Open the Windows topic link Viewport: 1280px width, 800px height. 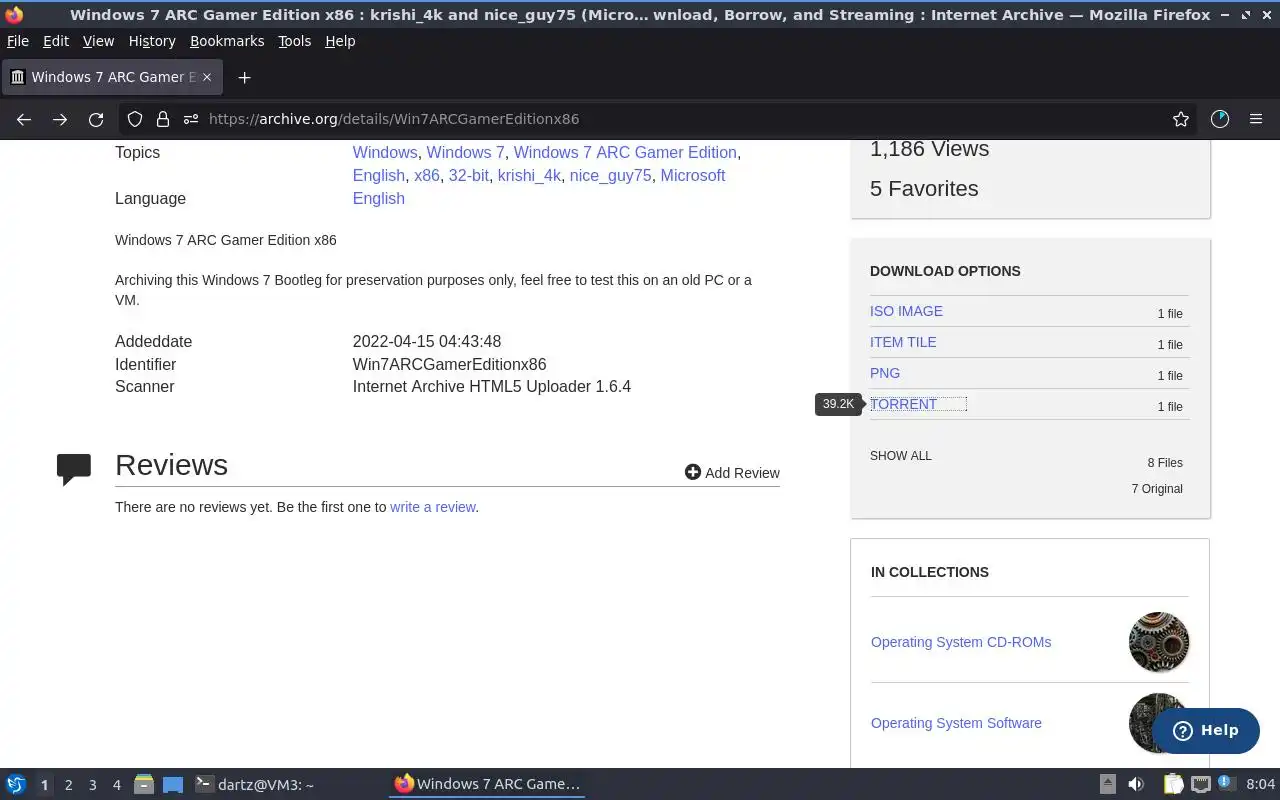click(385, 152)
